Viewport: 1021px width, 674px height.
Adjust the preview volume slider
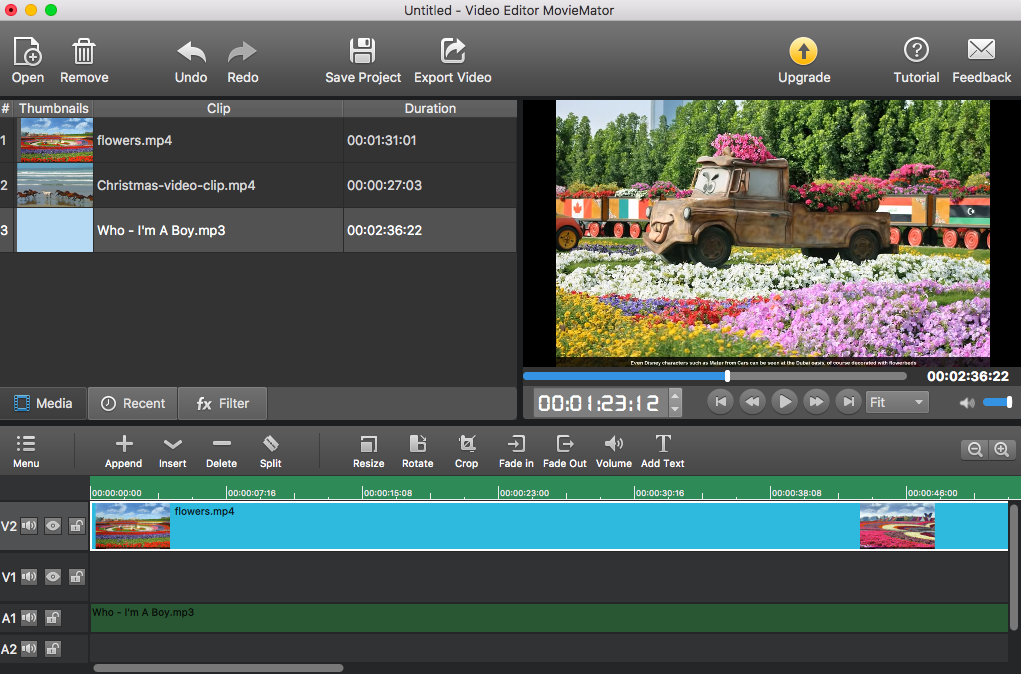tap(997, 402)
